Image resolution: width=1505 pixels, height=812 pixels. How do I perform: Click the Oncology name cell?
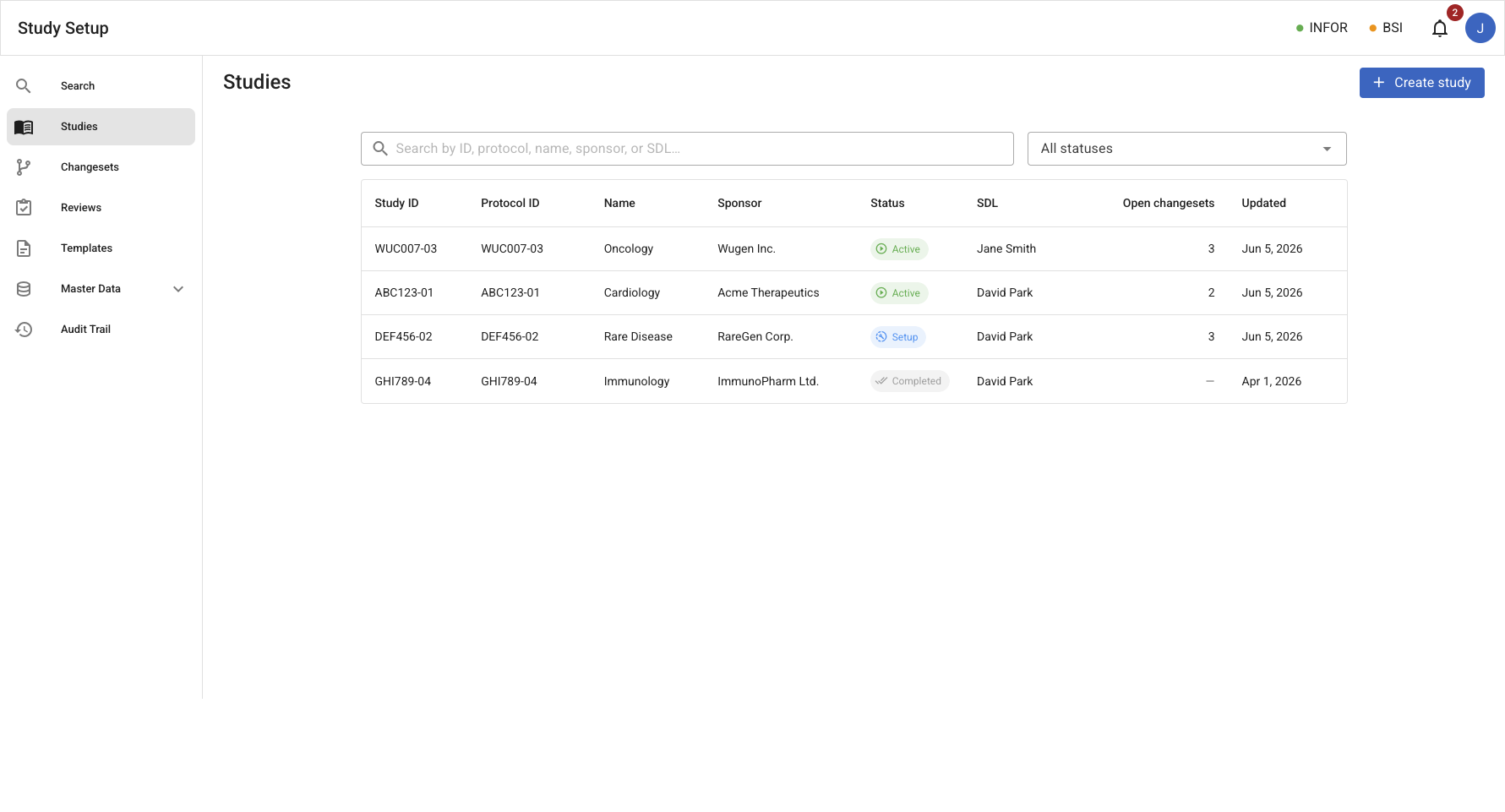pos(629,249)
